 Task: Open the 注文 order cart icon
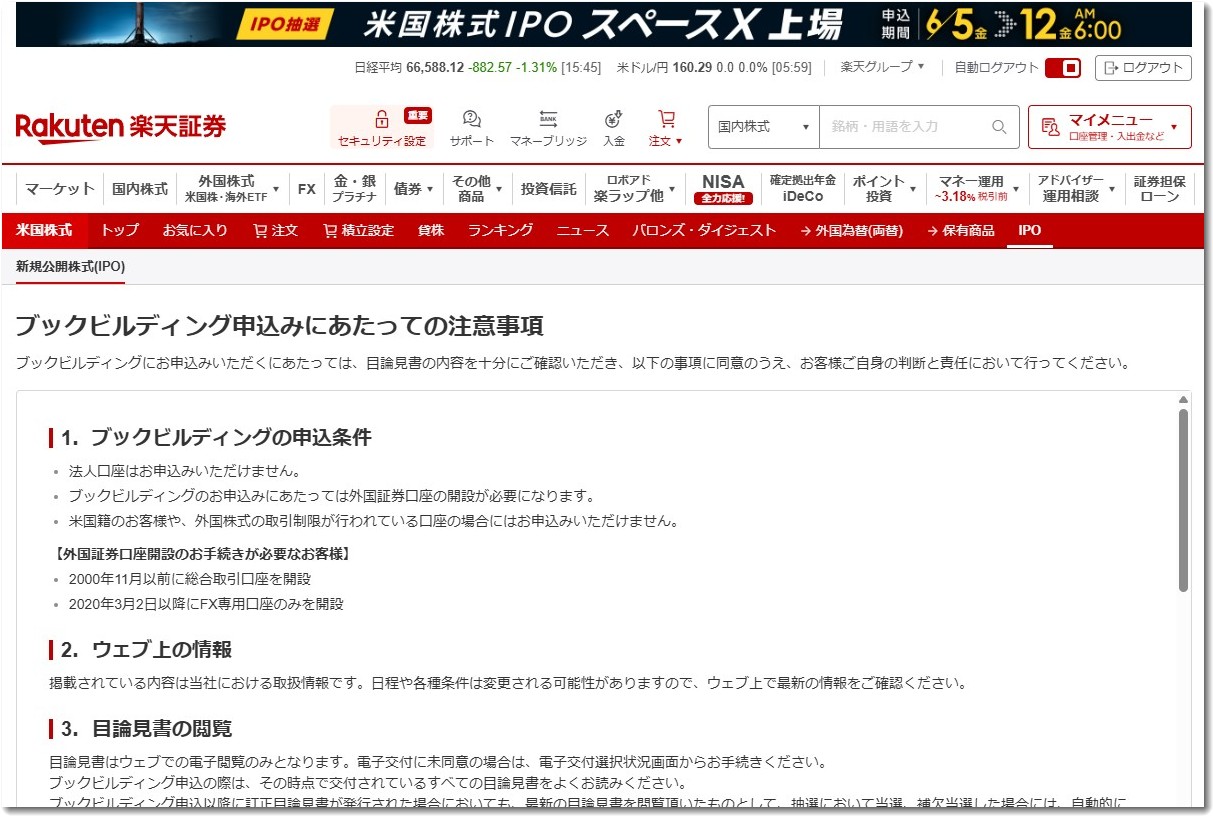tap(666, 119)
